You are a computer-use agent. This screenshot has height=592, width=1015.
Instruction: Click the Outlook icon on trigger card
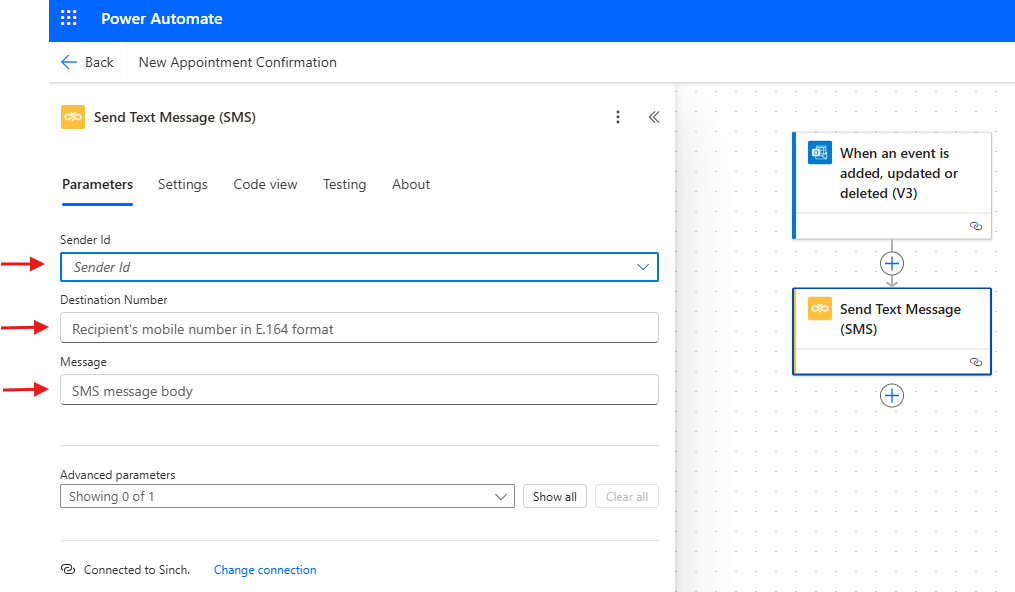(820, 153)
